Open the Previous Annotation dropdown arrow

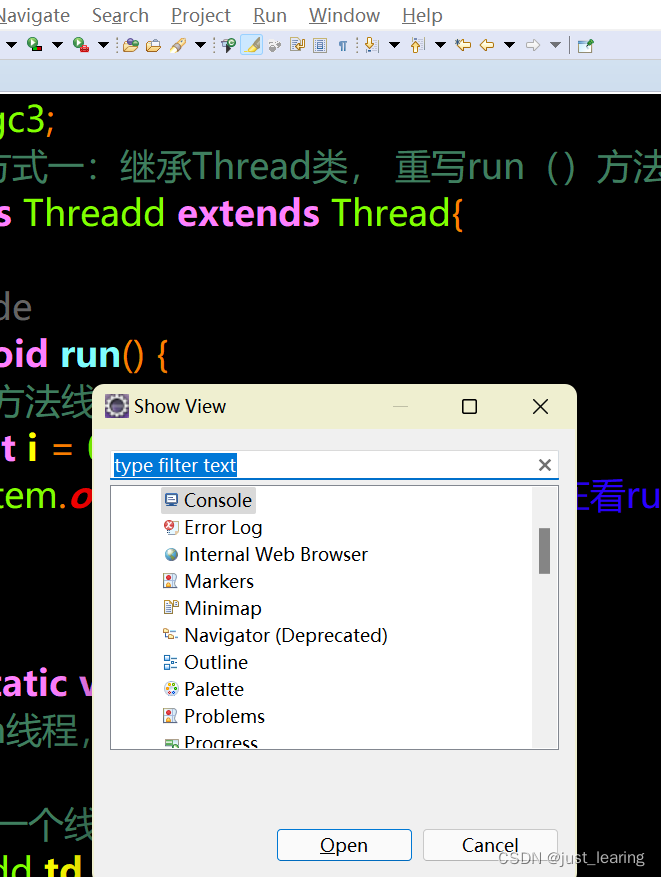(440, 45)
